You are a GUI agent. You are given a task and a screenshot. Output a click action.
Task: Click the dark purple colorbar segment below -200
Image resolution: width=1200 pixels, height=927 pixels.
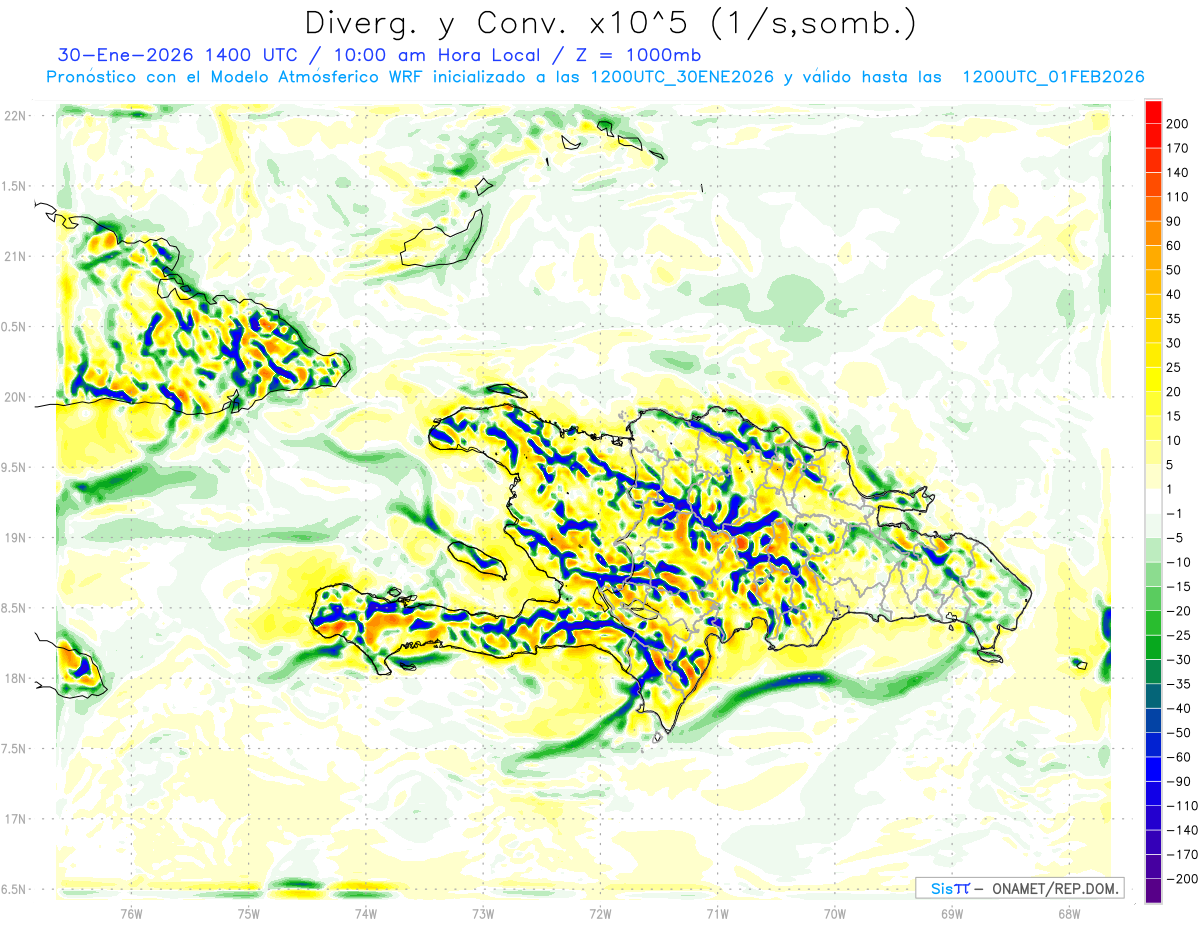[x=1153, y=890]
